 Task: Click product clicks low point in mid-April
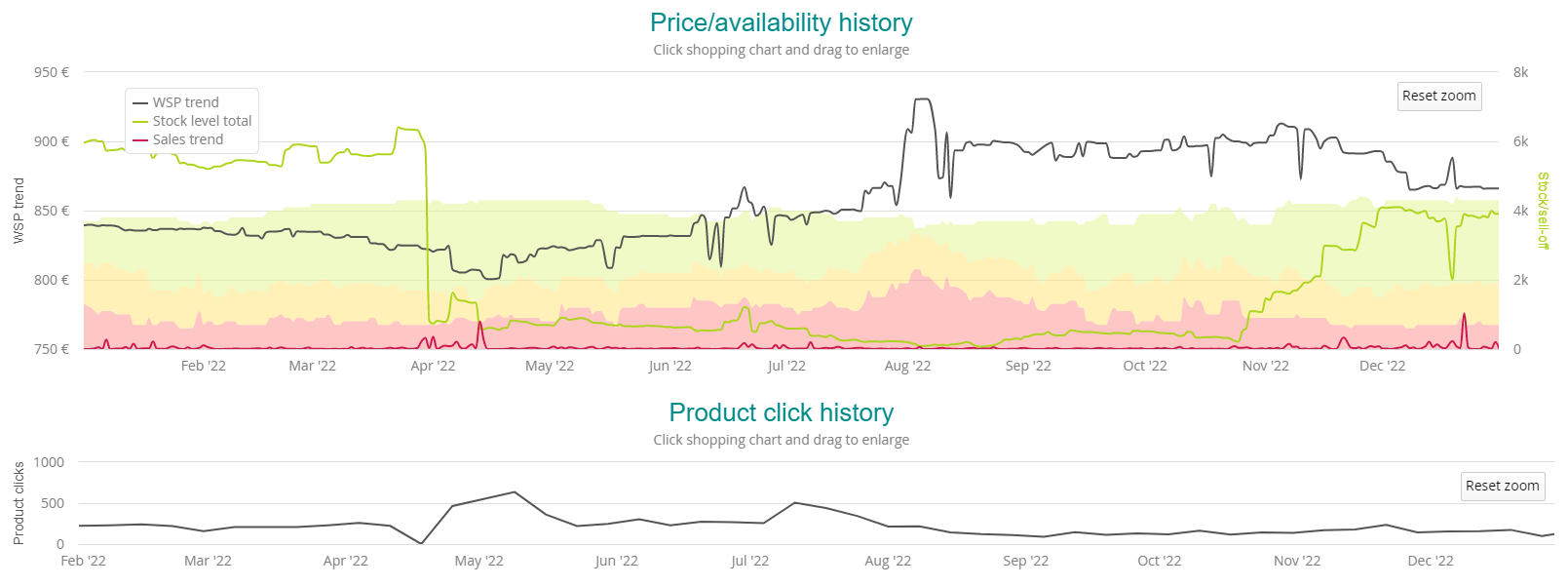click(x=420, y=543)
